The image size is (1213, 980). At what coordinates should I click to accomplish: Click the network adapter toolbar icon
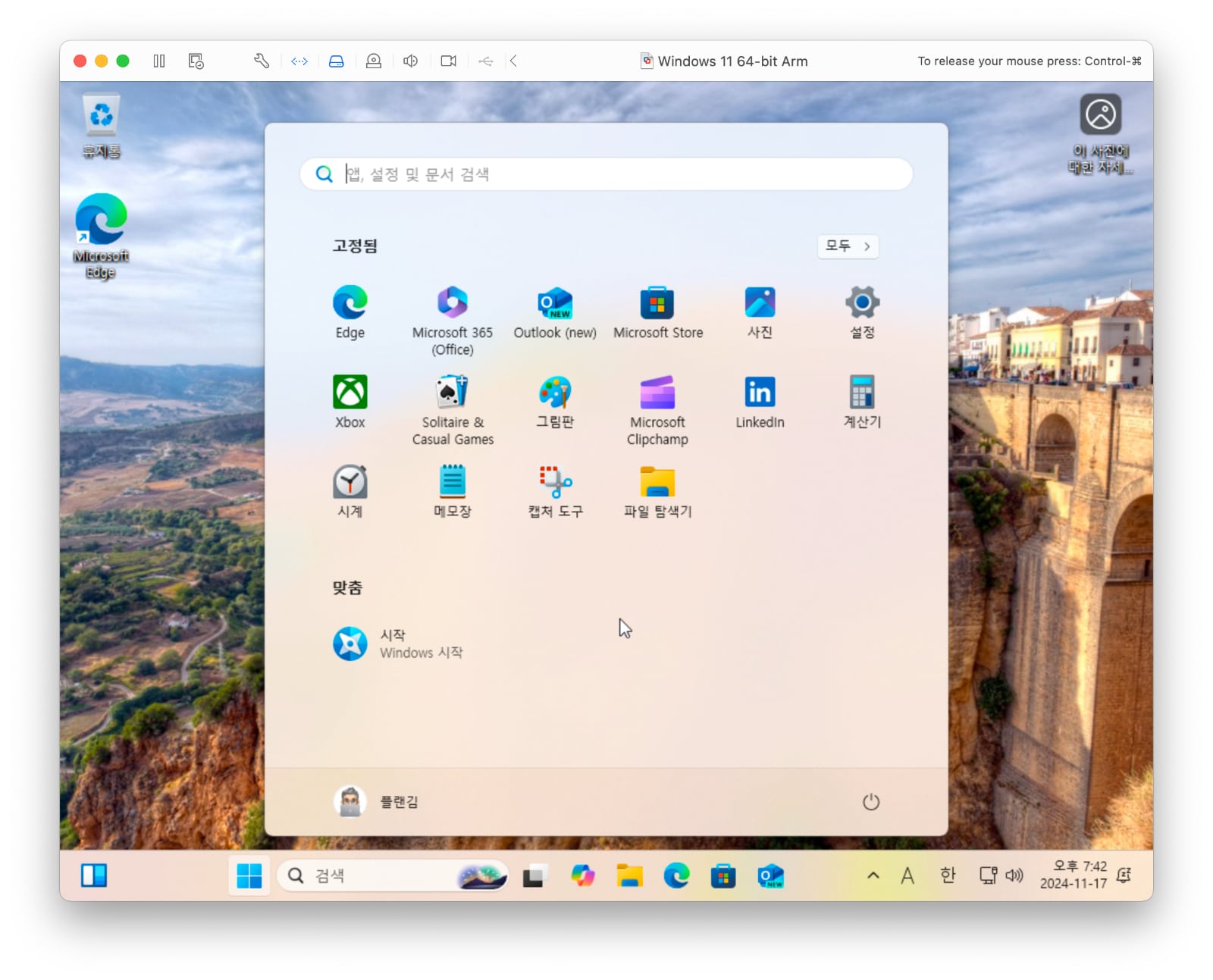[x=299, y=61]
